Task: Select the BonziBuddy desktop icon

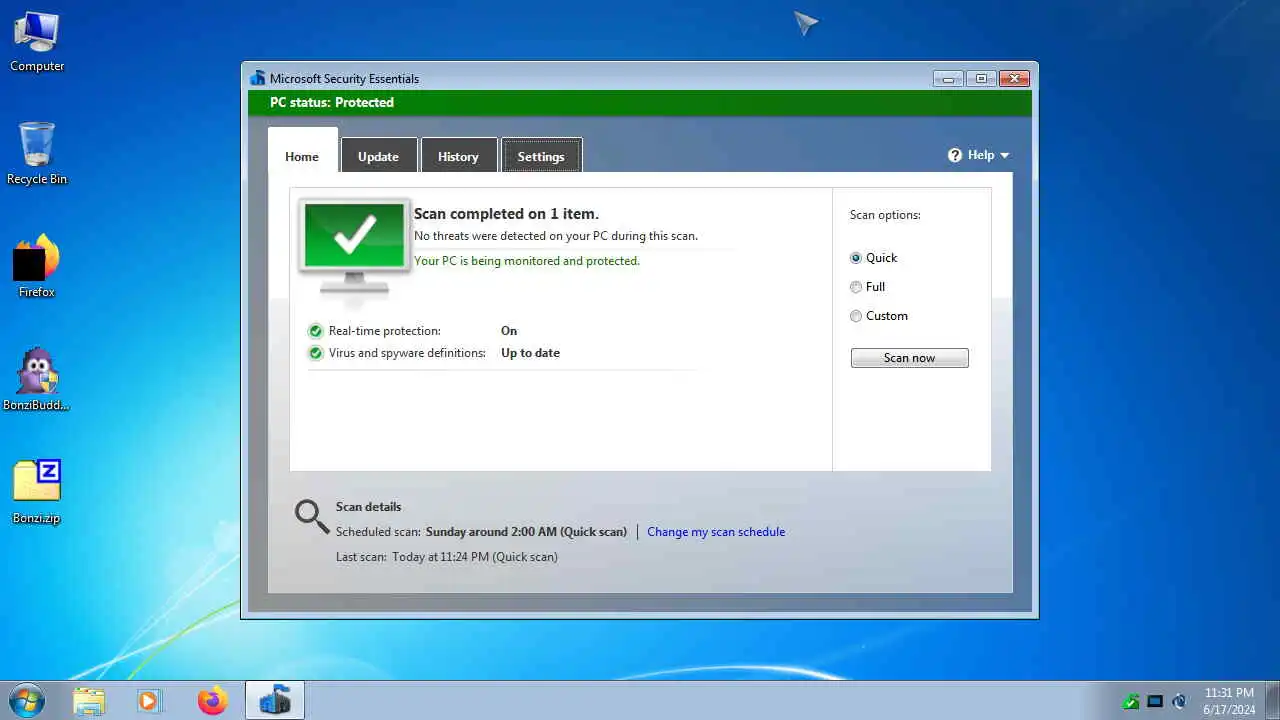Action: point(37,379)
